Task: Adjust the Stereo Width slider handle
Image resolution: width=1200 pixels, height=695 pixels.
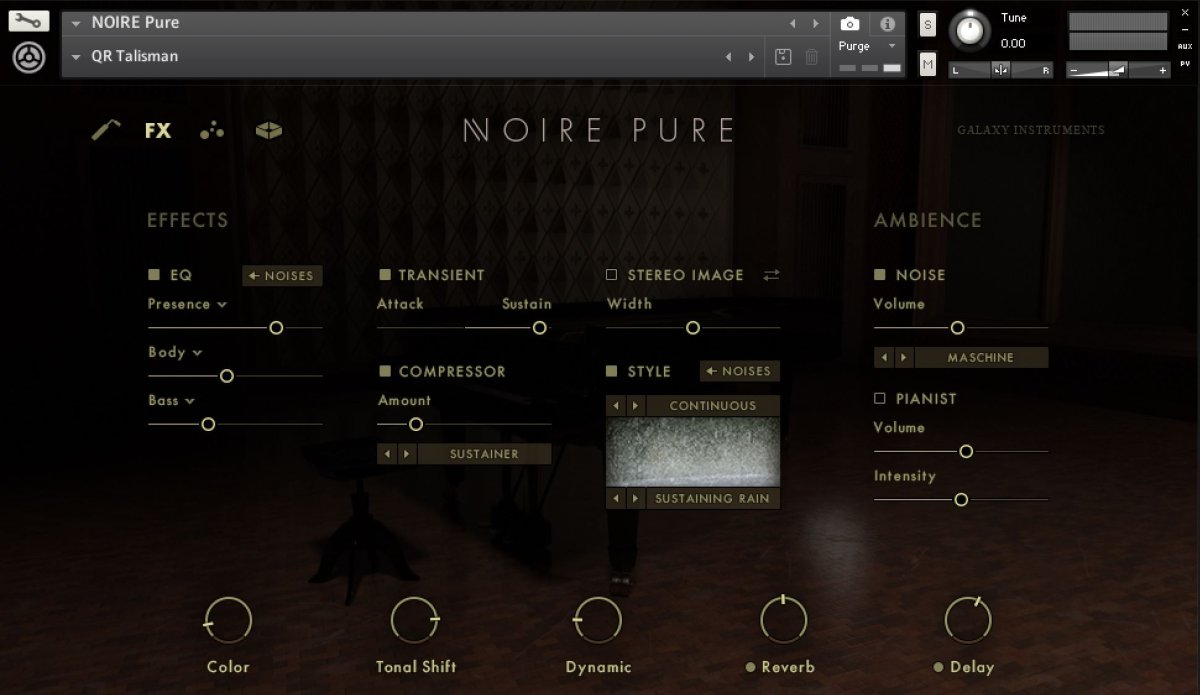Action: 692,327
